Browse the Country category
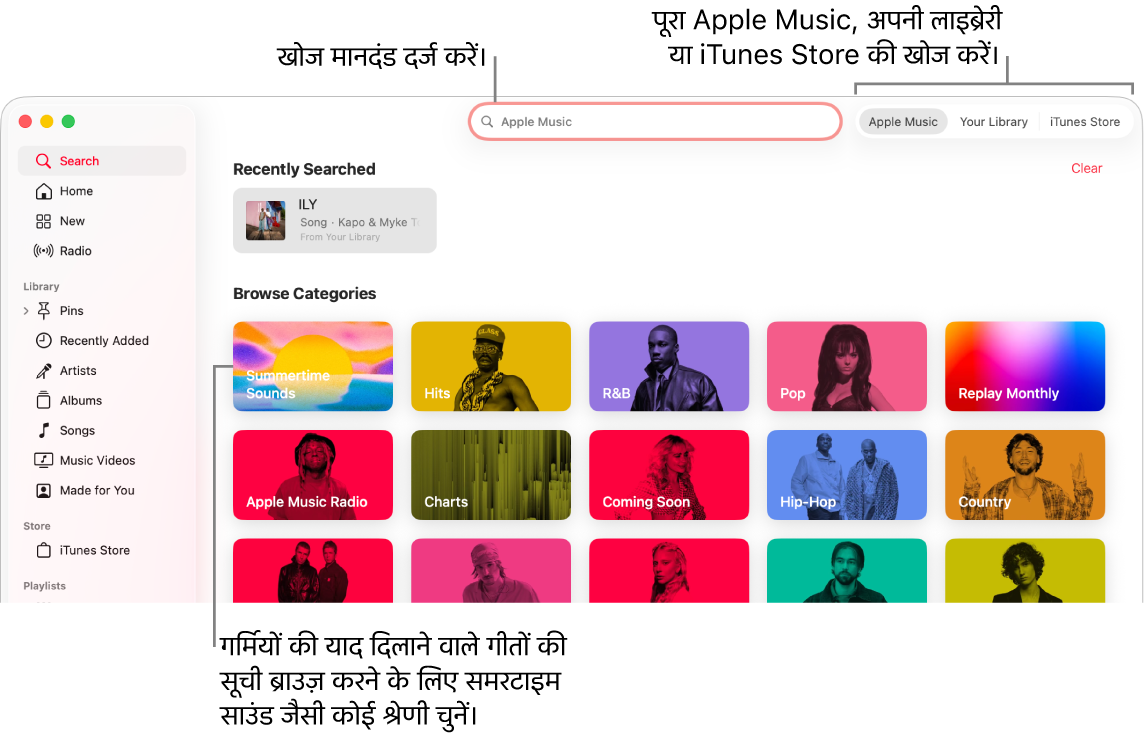 click(x=1025, y=475)
